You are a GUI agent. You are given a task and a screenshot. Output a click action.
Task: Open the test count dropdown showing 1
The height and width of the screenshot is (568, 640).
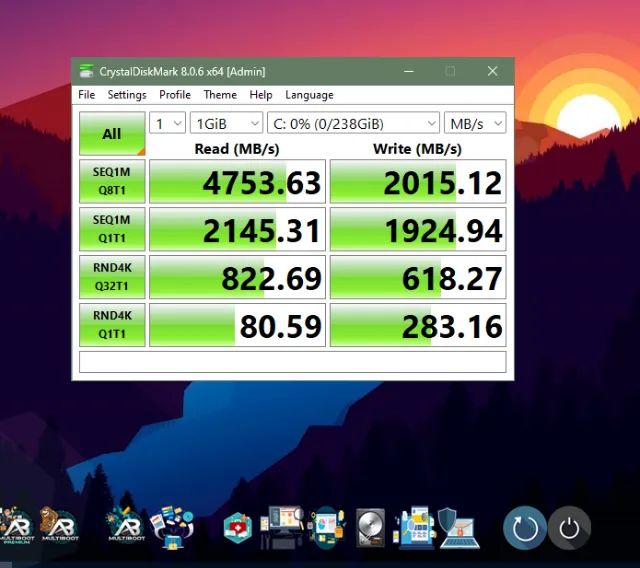pos(168,123)
